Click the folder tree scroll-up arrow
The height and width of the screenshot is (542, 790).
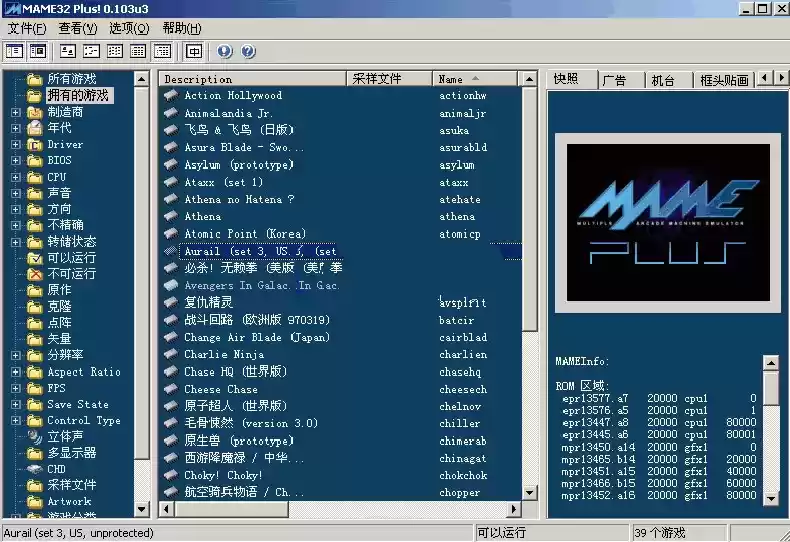142,79
